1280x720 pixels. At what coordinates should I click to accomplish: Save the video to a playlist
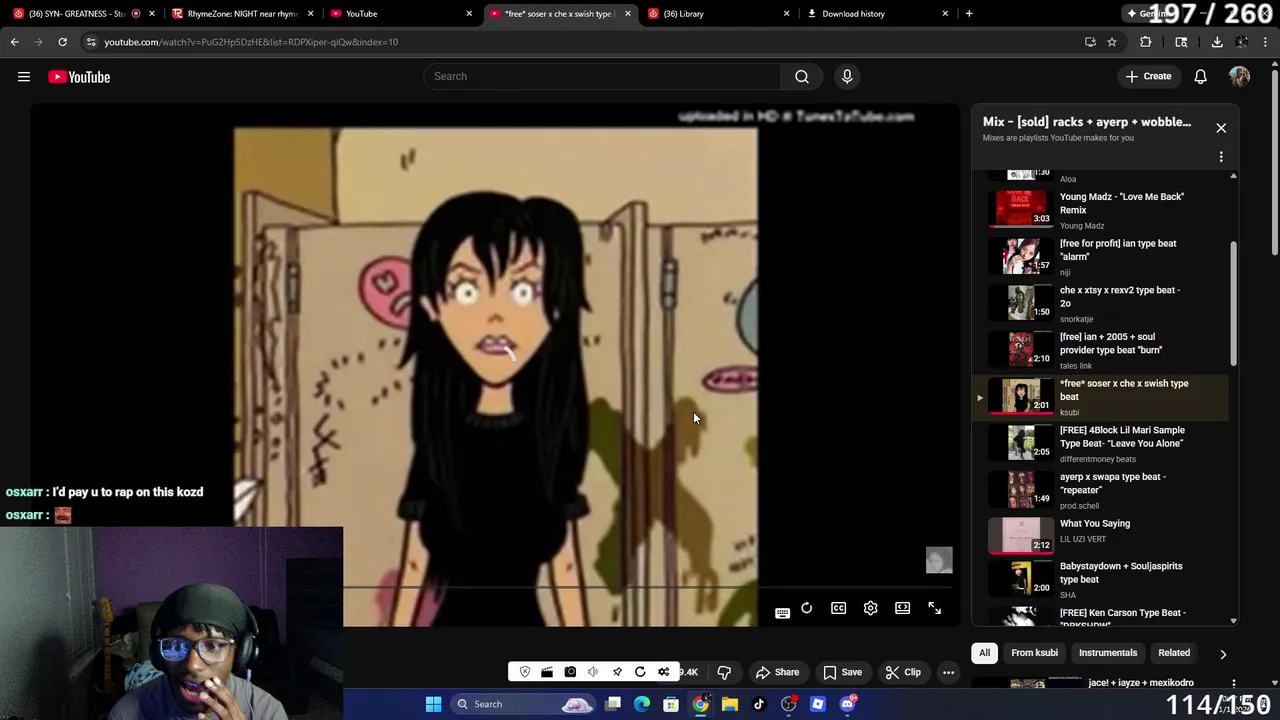tap(842, 672)
